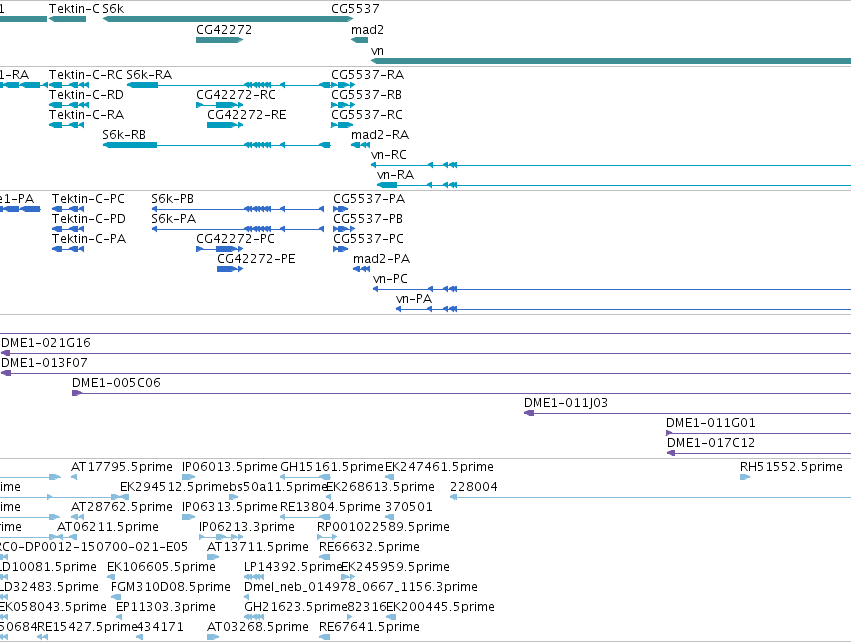Click EST EP11303.3prime label
The height and width of the screenshot is (642, 851).
point(166,608)
